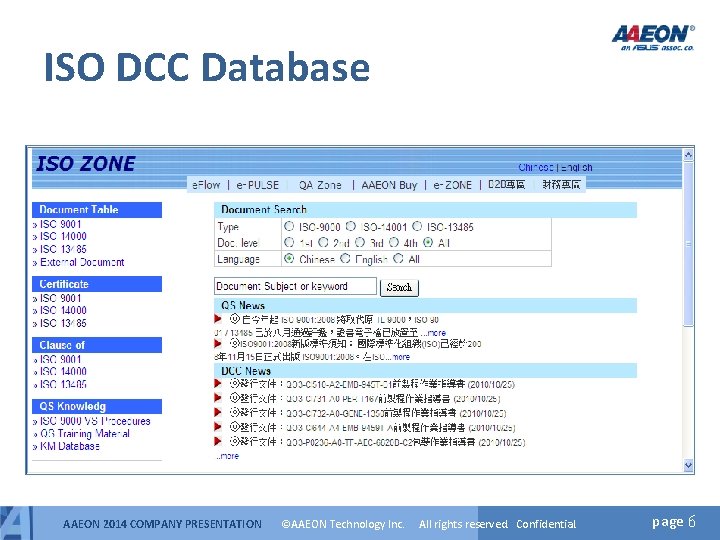Select the ISO-9000 type radio button
The height and width of the screenshot is (540, 720).
pos(289,226)
